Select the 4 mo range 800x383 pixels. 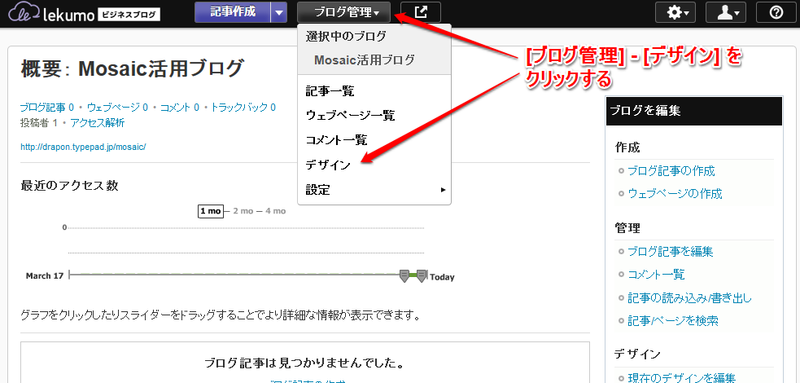point(276,211)
